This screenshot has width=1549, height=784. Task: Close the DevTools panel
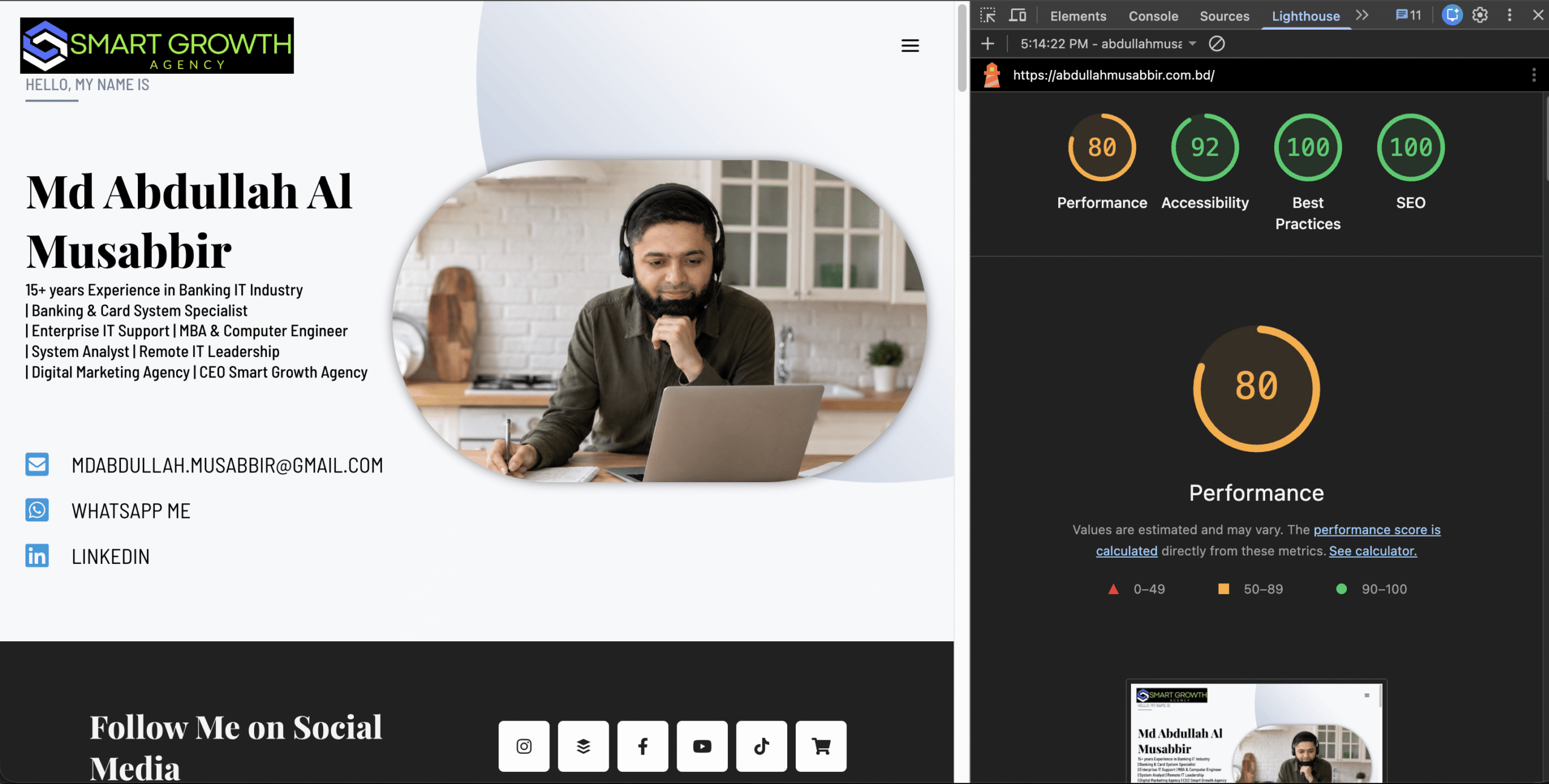1538,15
